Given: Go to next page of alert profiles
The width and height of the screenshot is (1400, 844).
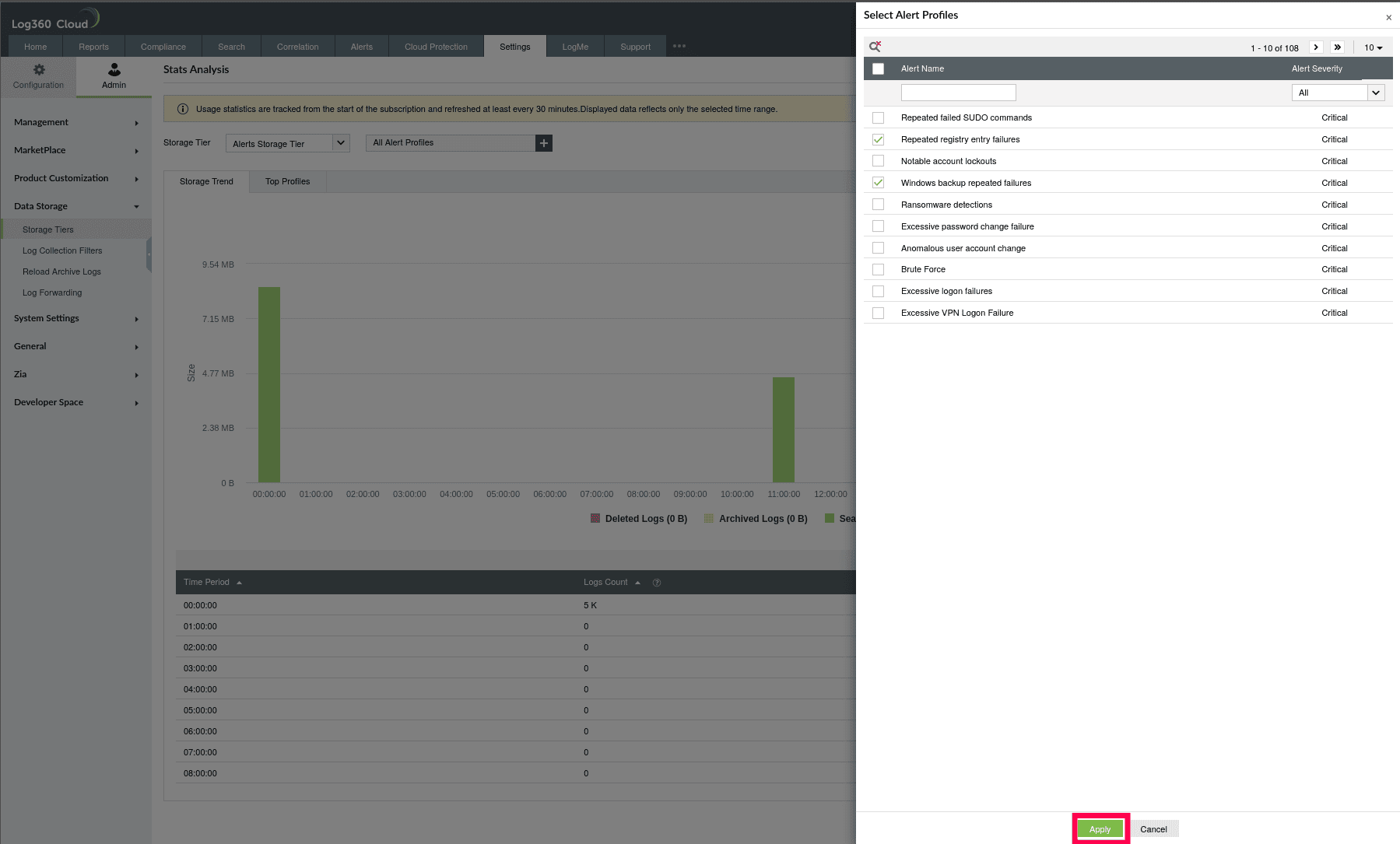Looking at the screenshot, I should point(1316,47).
